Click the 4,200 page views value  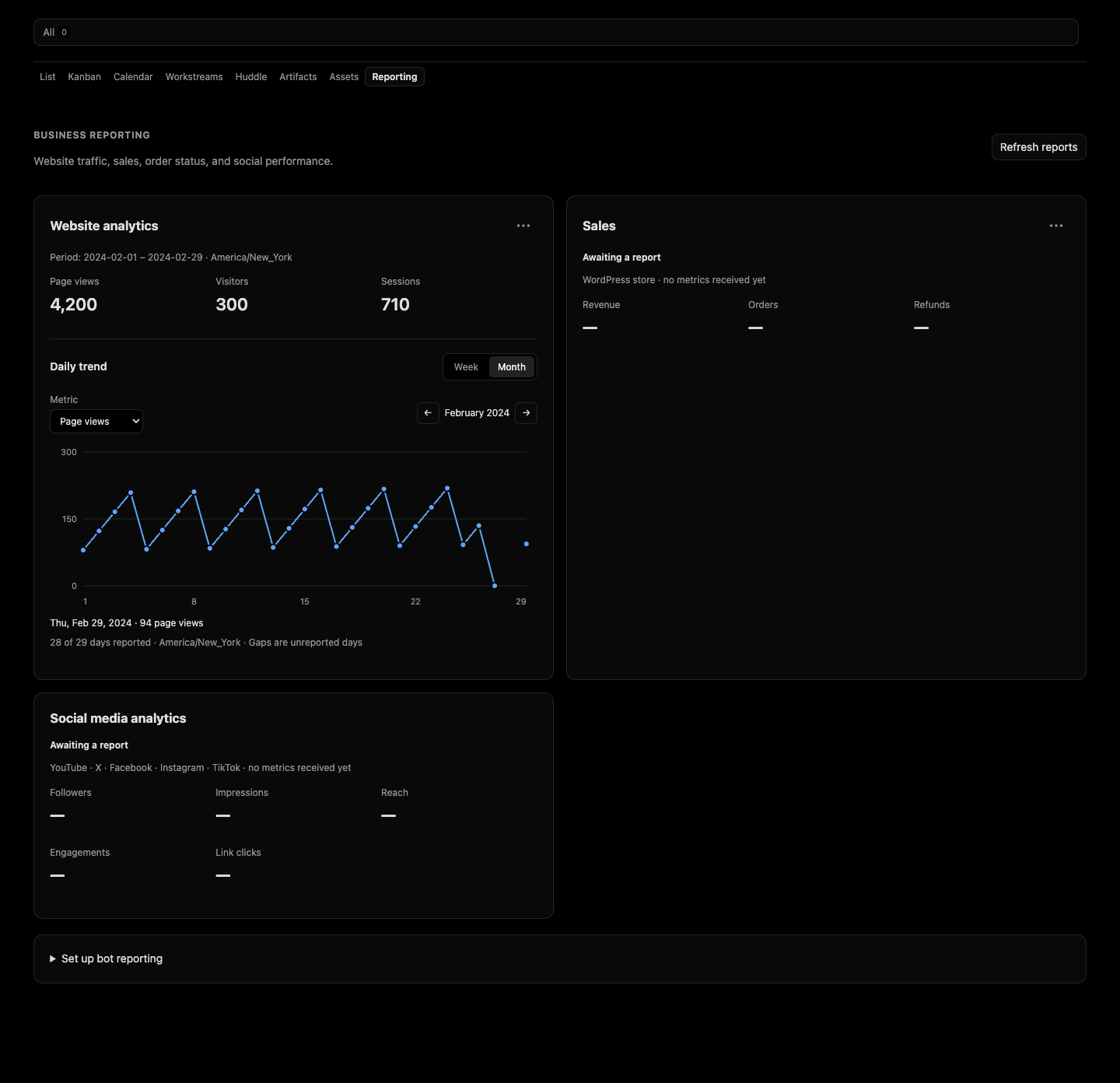[x=74, y=305]
